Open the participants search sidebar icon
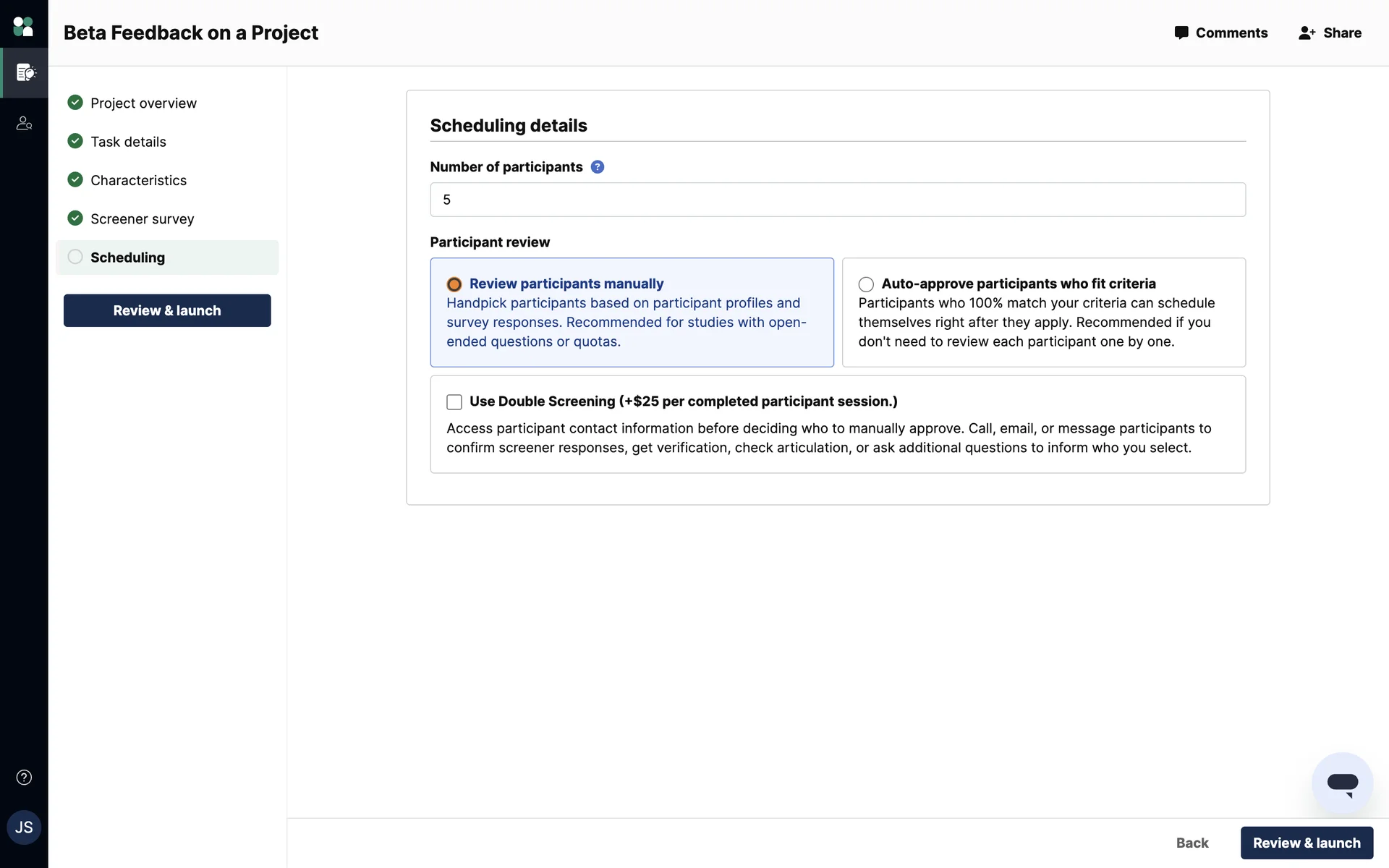1389x868 pixels. (24, 124)
